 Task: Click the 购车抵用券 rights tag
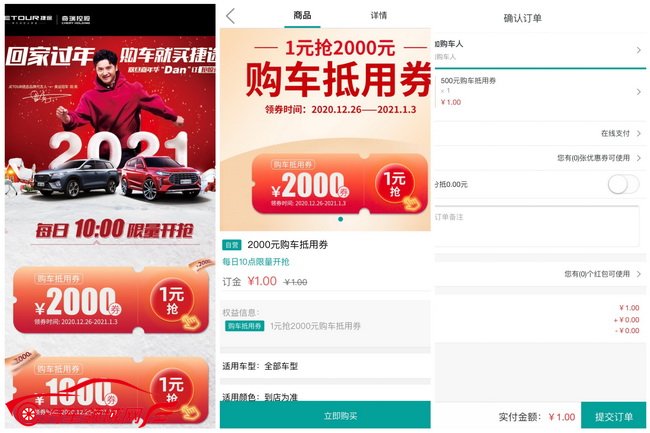point(245,326)
